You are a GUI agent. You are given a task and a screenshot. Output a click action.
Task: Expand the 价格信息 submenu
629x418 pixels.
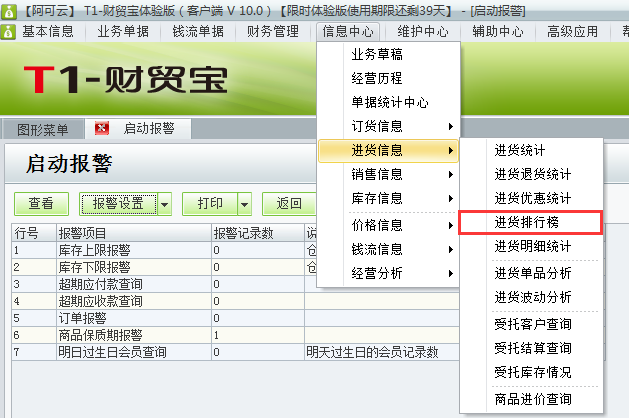(x=388, y=225)
